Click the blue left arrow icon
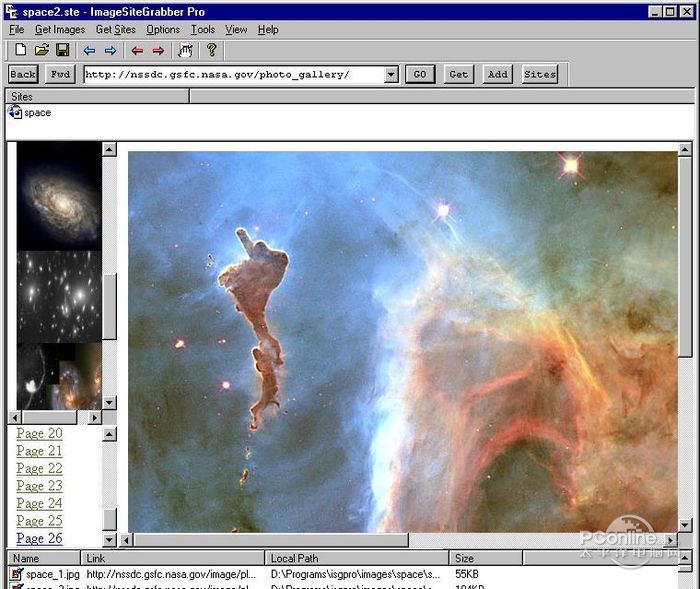700x589 pixels. [89, 50]
